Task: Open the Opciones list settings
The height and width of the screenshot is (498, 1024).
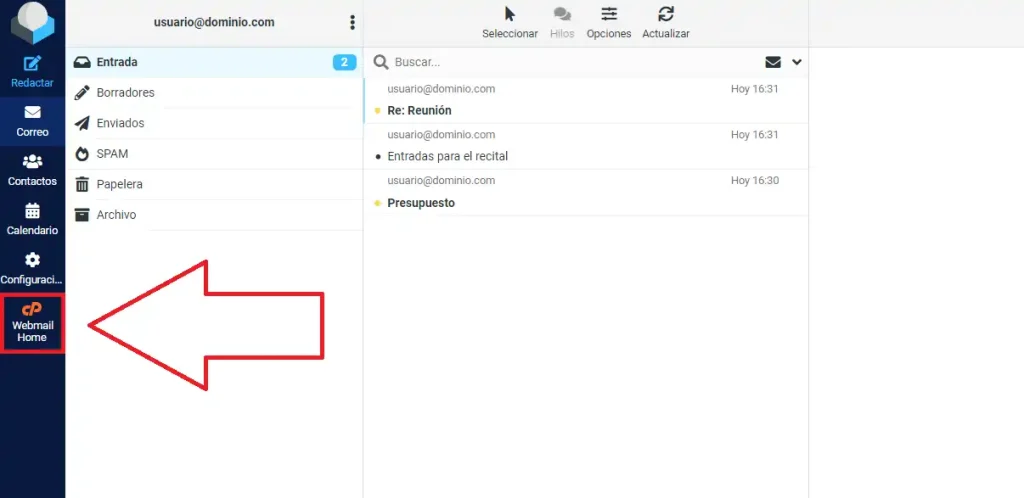Action: point(608,22)
